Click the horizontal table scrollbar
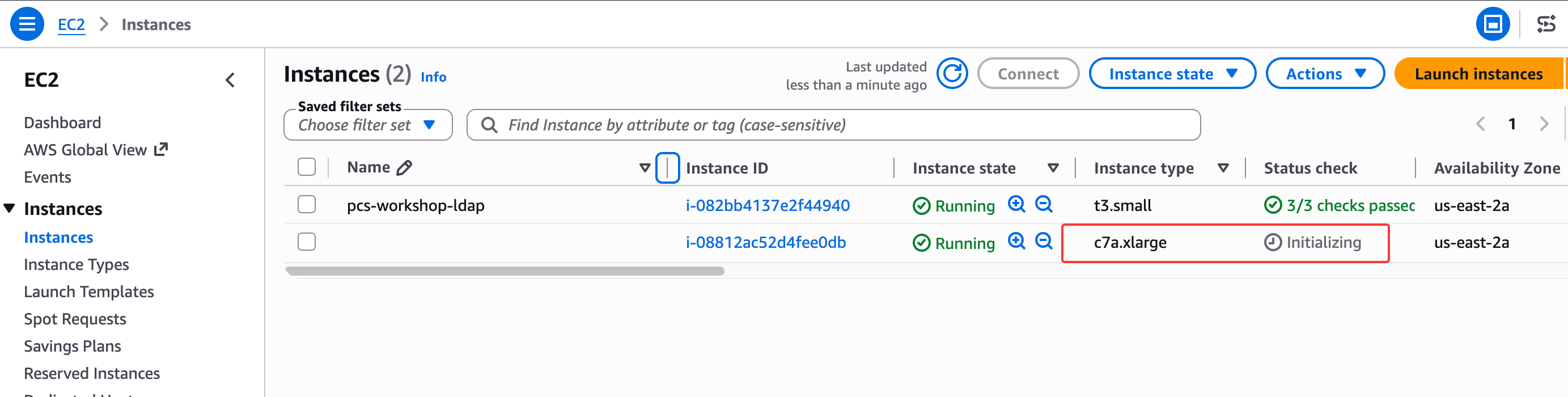 505,271
